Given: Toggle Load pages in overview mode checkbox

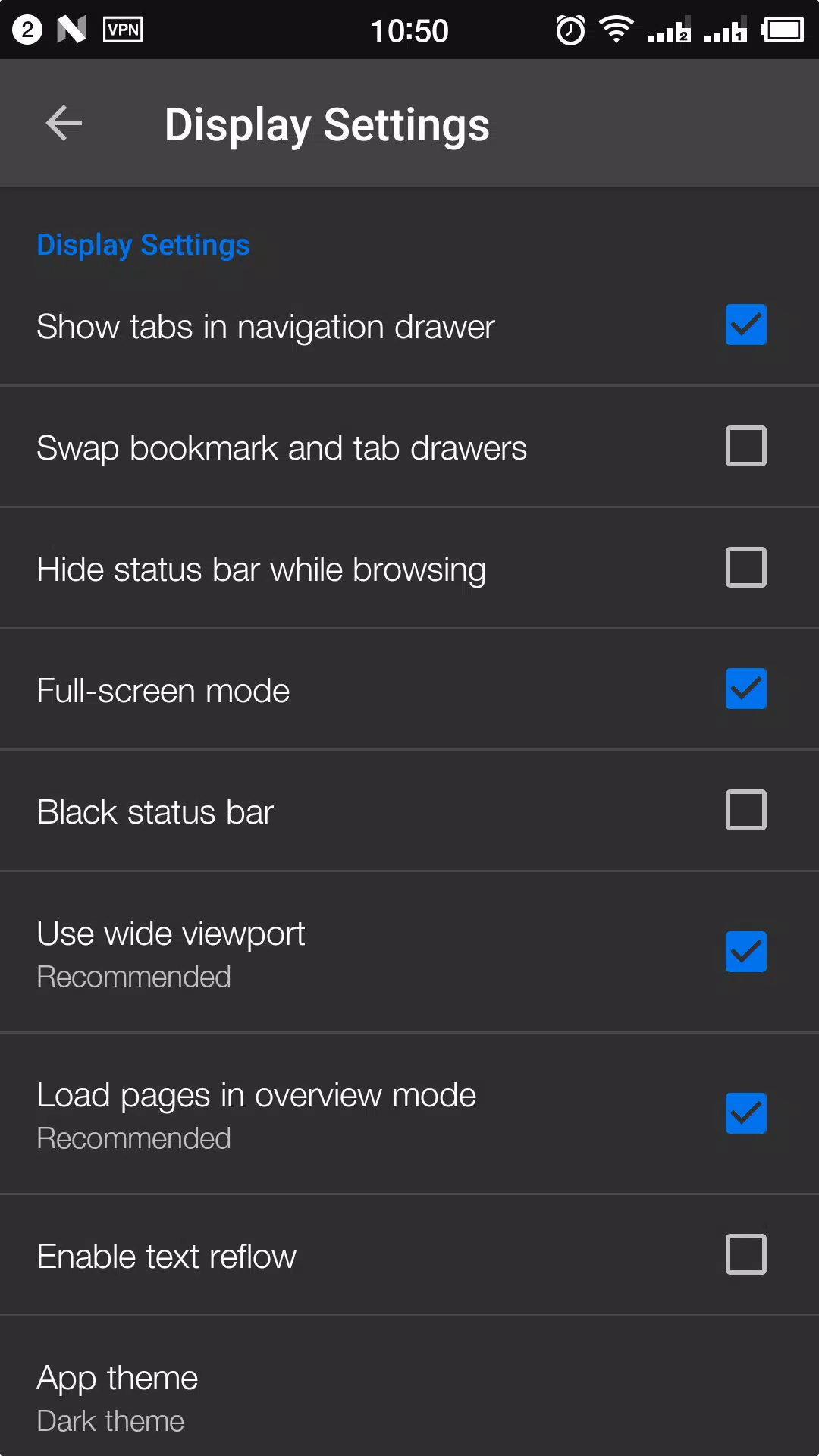Looking at the screenshot, I should coord(746,1113).
